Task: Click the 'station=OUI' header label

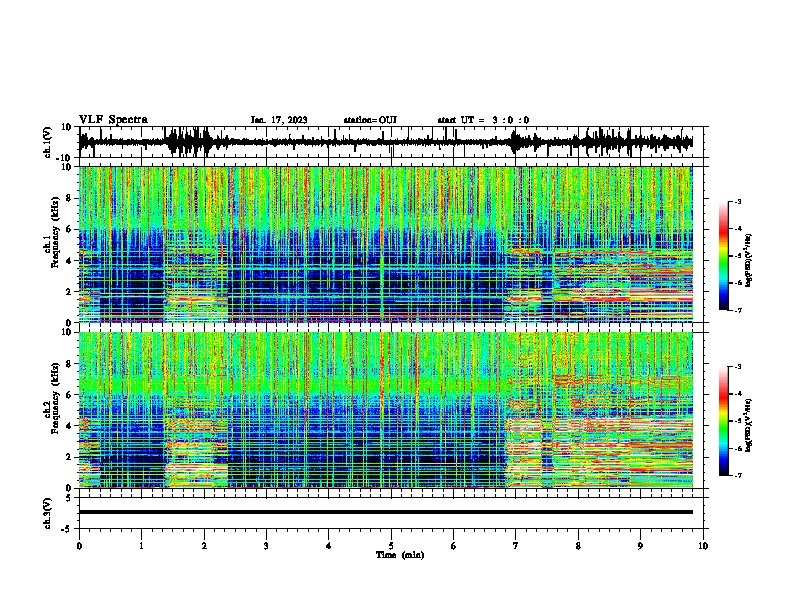Action: tap(370, 120)
